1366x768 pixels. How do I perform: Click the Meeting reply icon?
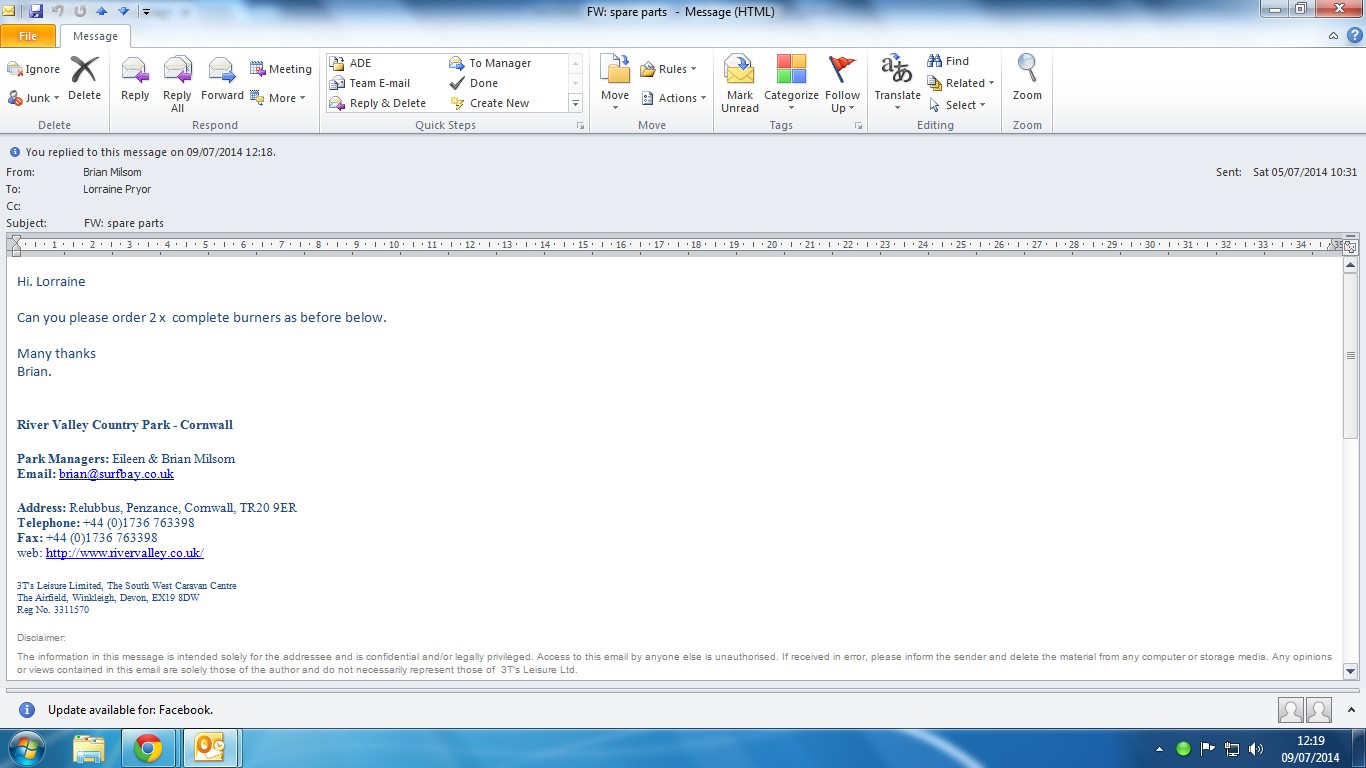(281, 69)
